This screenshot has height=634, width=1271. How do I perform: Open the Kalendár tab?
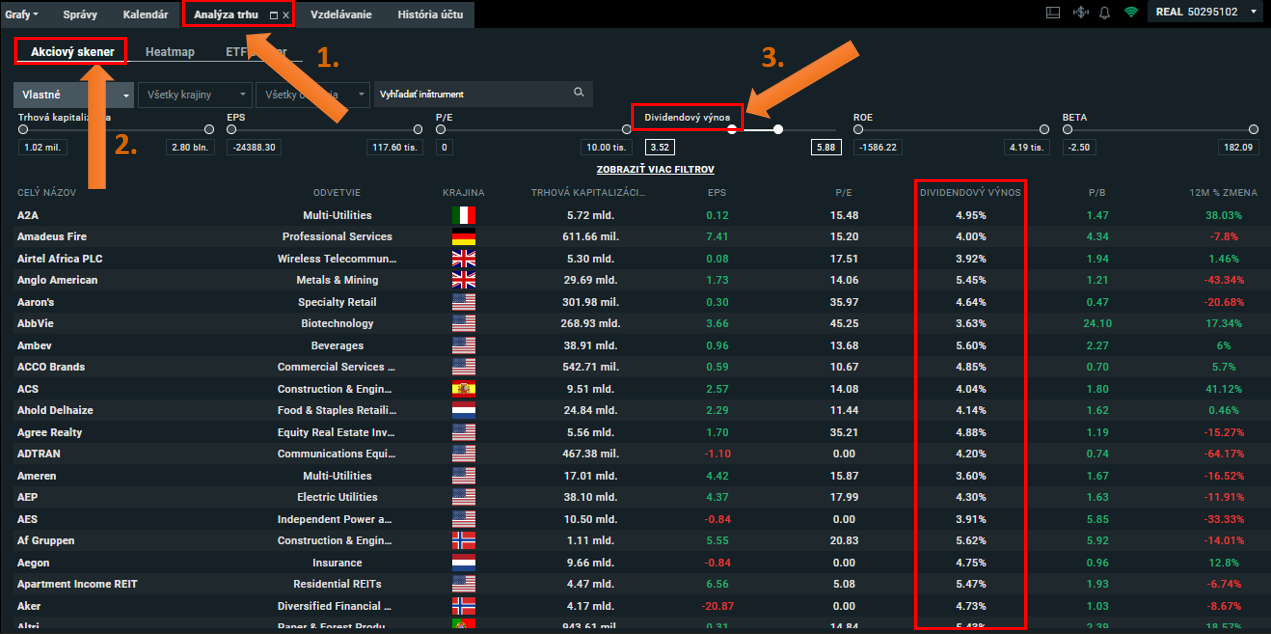(x=145, y=15)
